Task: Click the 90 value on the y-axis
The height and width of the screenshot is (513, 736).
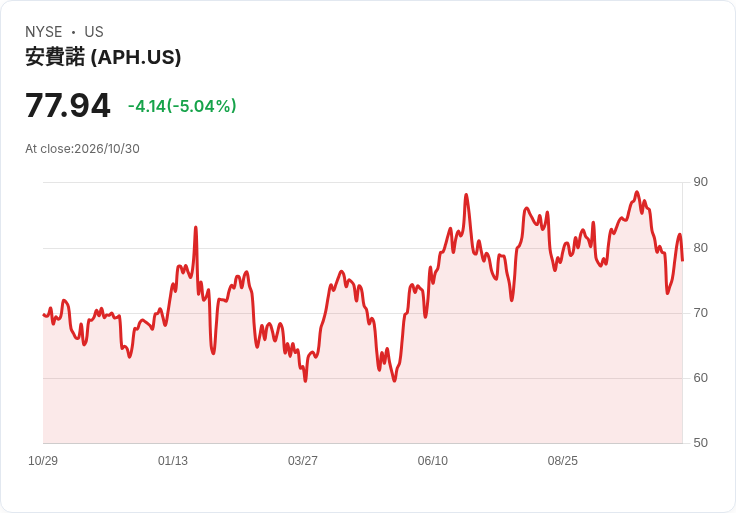Action: point(700,182)
